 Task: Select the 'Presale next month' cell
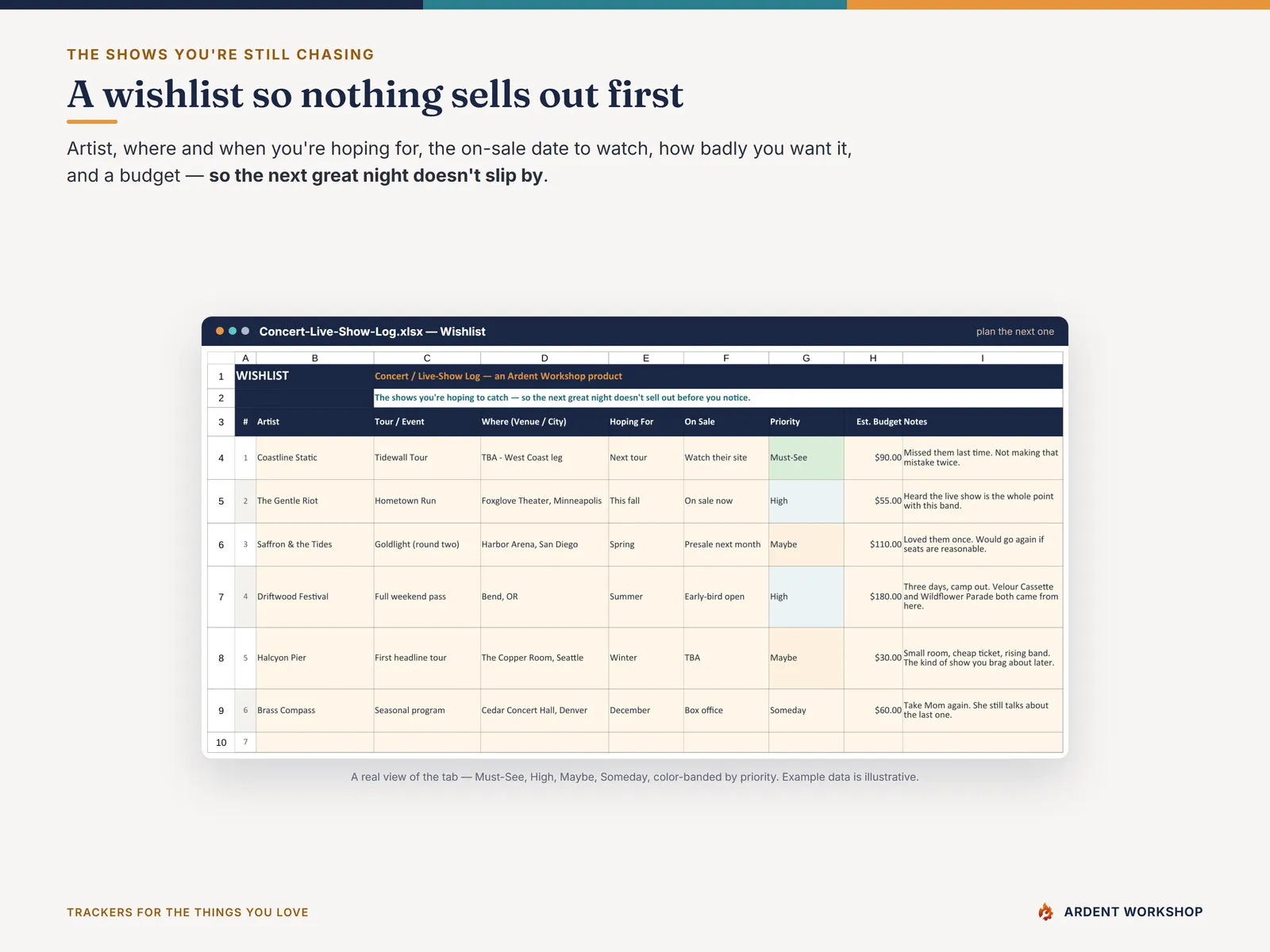[726, 544]
